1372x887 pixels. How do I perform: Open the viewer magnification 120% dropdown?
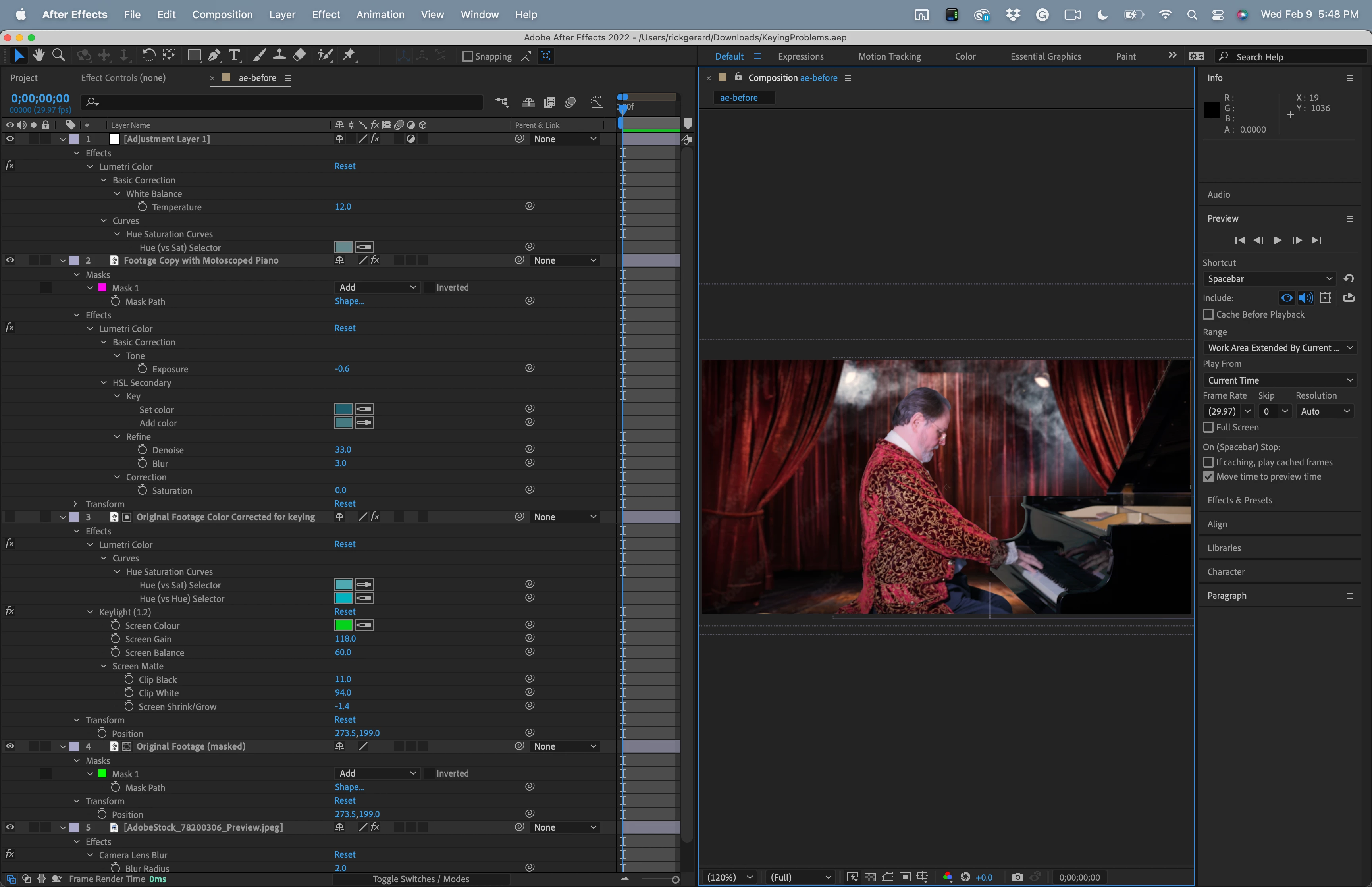click(x=729, y=877)
